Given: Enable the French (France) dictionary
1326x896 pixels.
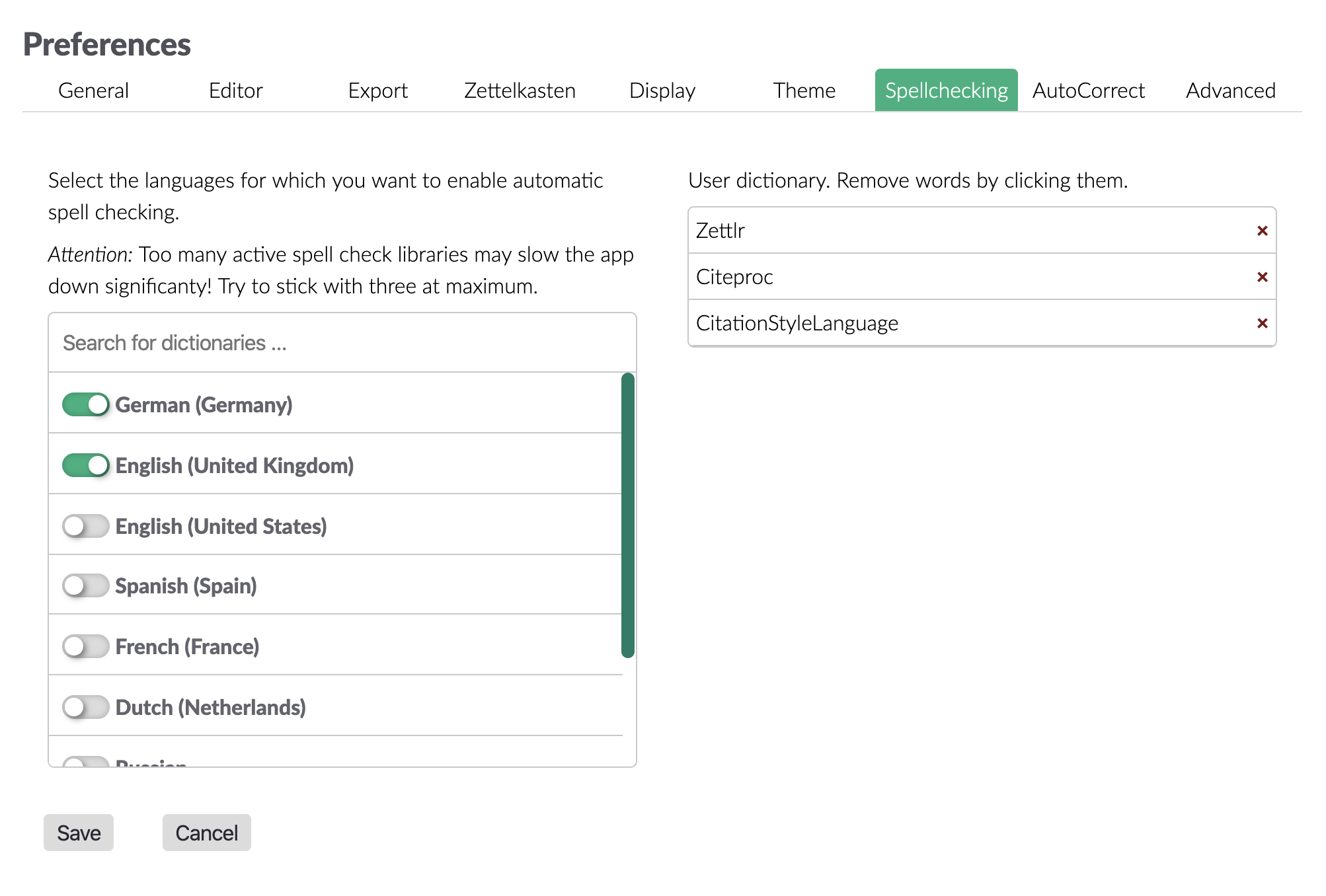Looking at the screenshot, I should tap(85, 646).
